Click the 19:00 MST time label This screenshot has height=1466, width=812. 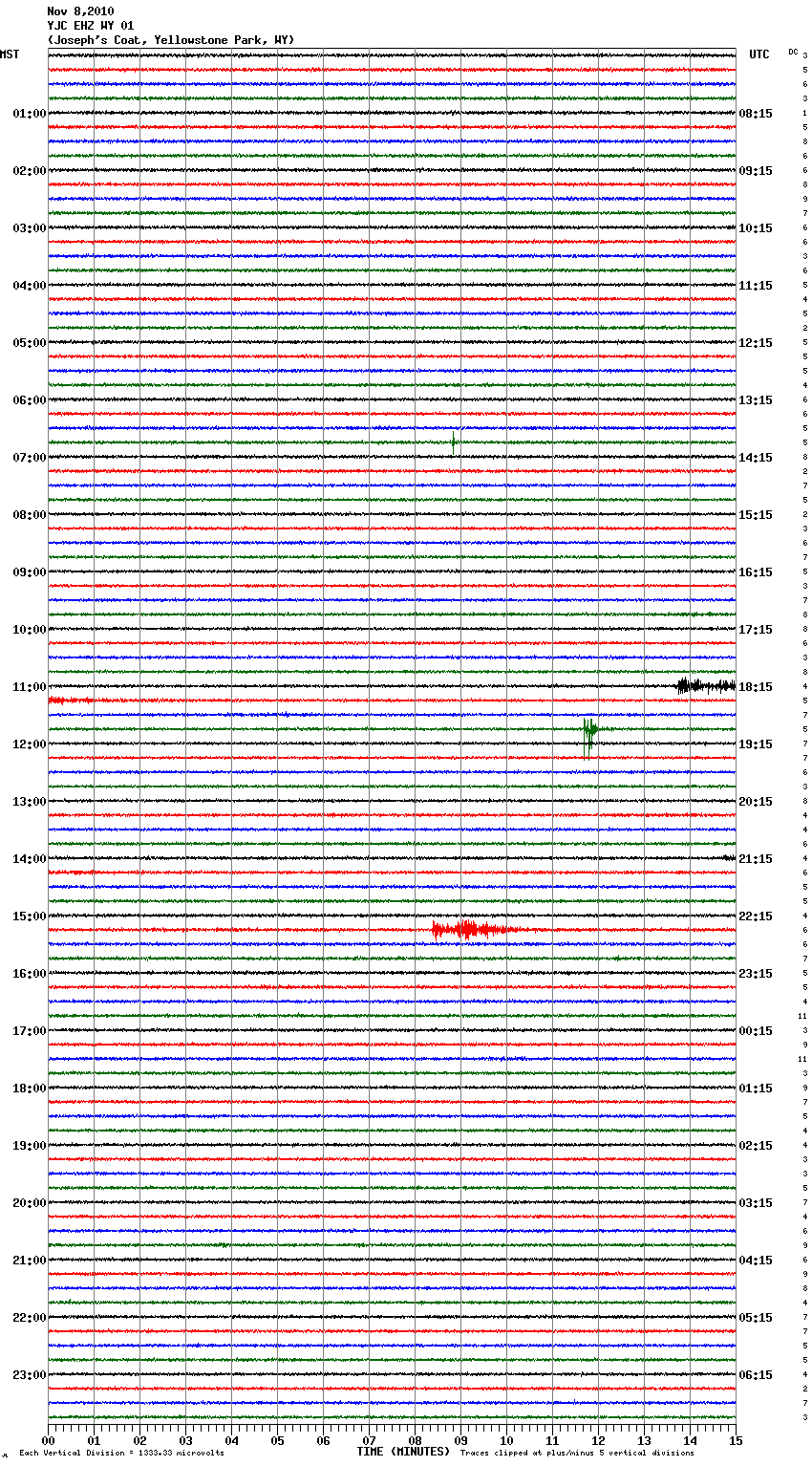point(29,1146)
